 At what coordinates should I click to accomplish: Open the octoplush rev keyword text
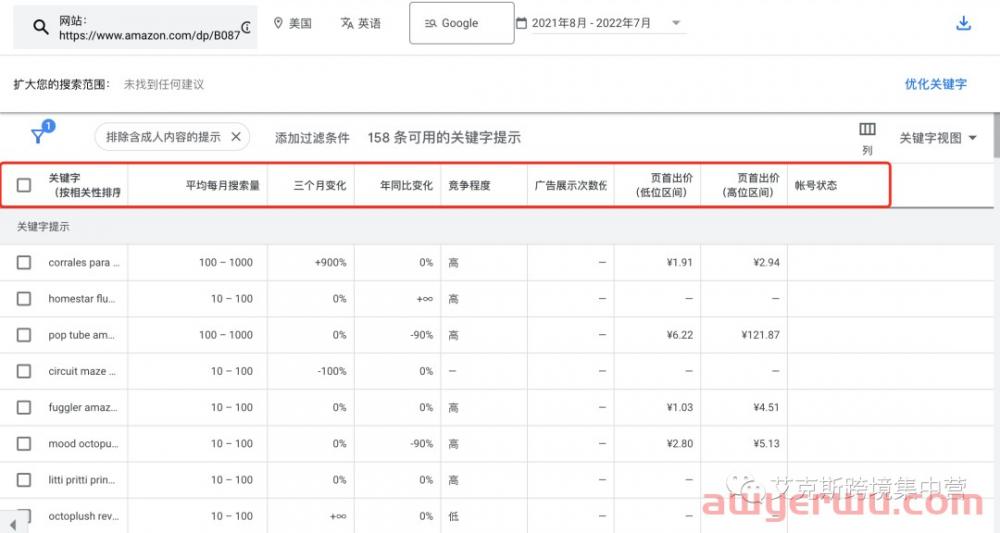pyautogui.click(x=84, y=516)
